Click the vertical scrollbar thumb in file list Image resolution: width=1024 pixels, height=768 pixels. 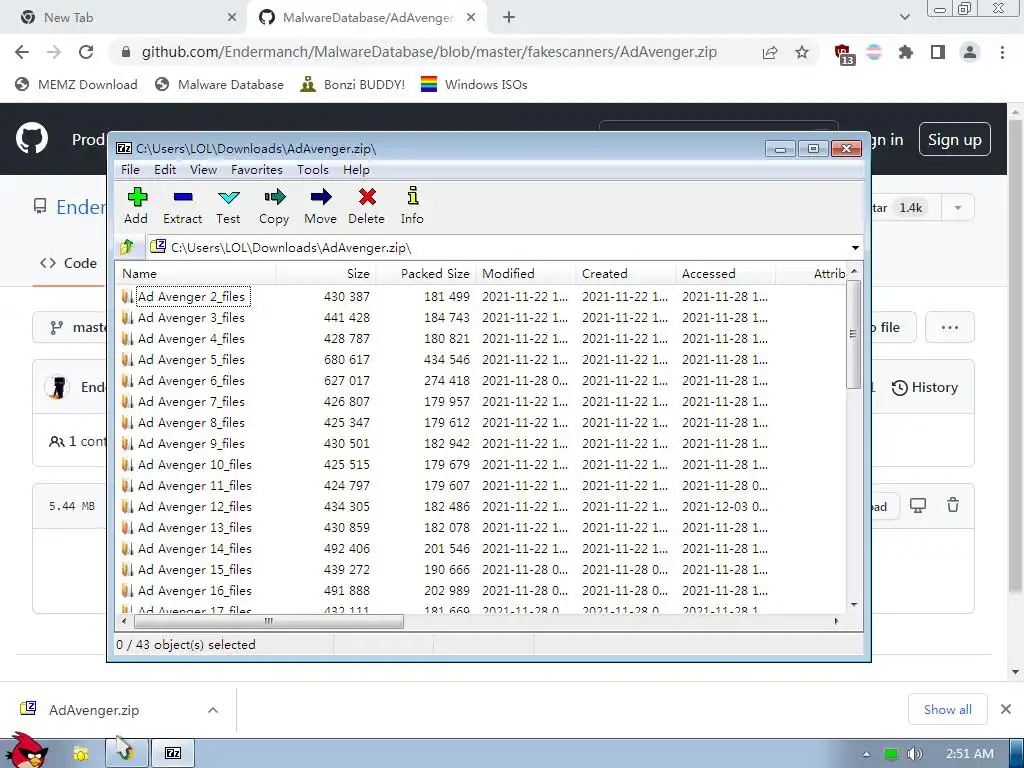853,334
